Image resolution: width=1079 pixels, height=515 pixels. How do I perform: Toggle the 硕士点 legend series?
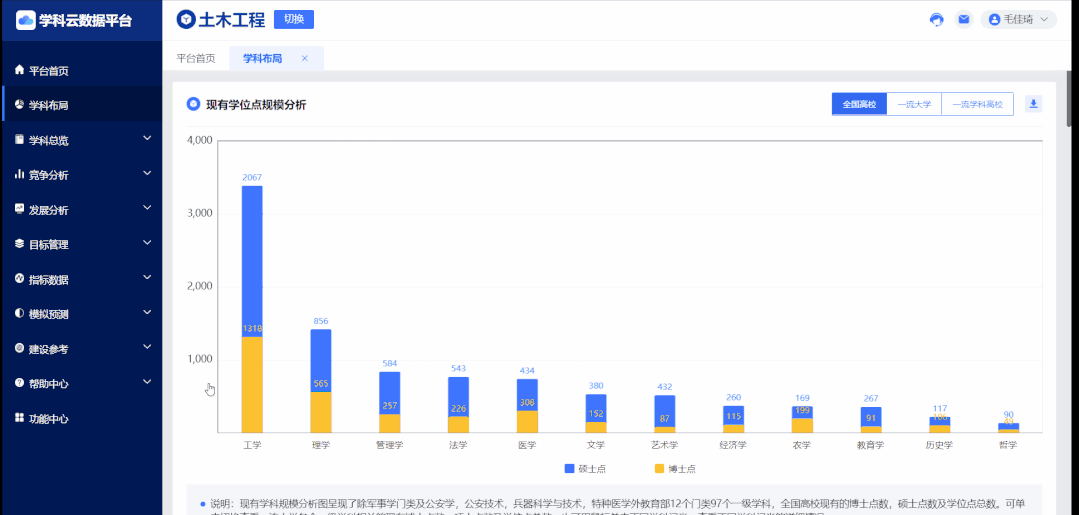(585, 469)
